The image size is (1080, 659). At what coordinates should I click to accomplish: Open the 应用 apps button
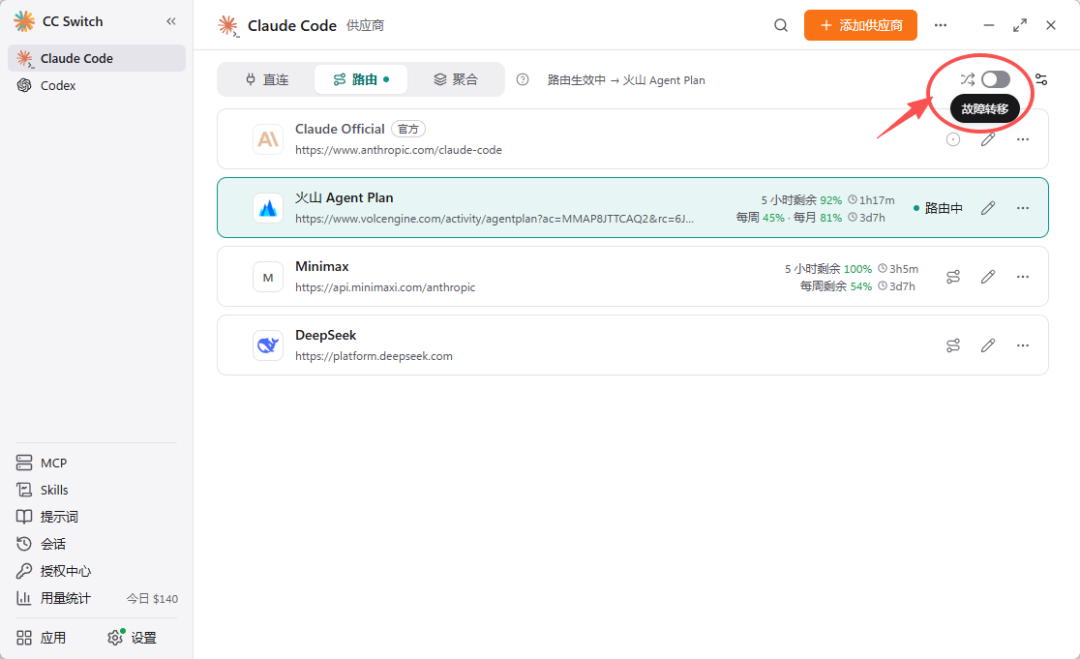[41, 638]
